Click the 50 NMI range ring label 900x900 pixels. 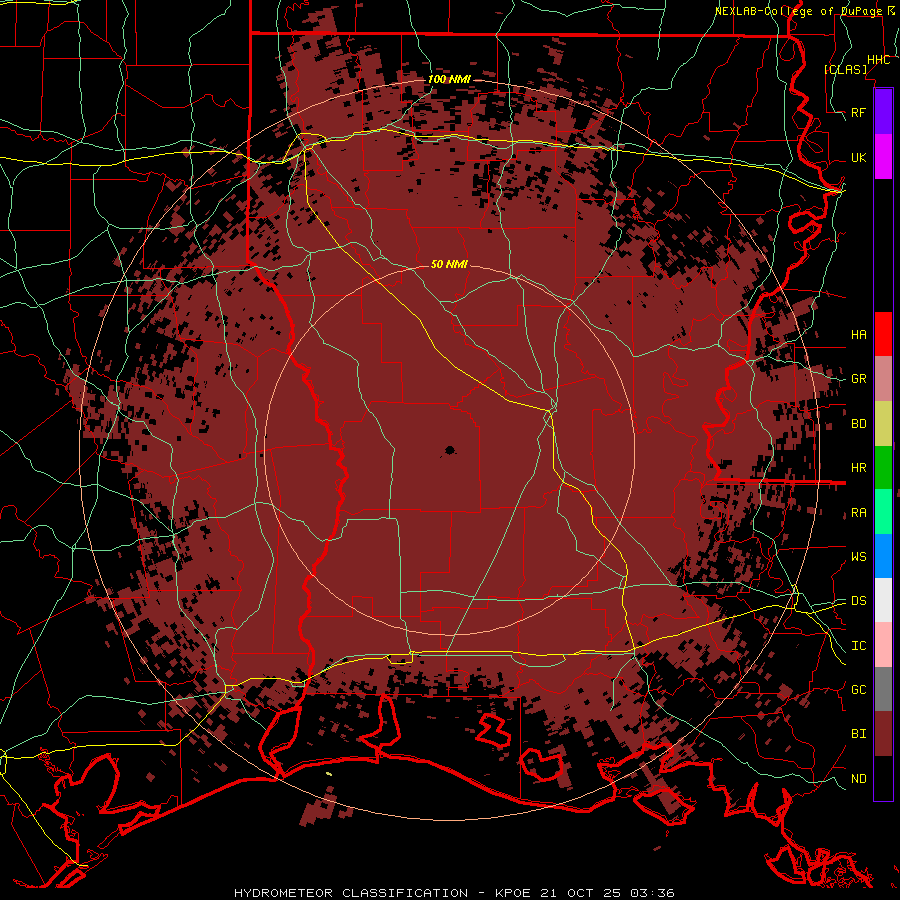[449, 264]
